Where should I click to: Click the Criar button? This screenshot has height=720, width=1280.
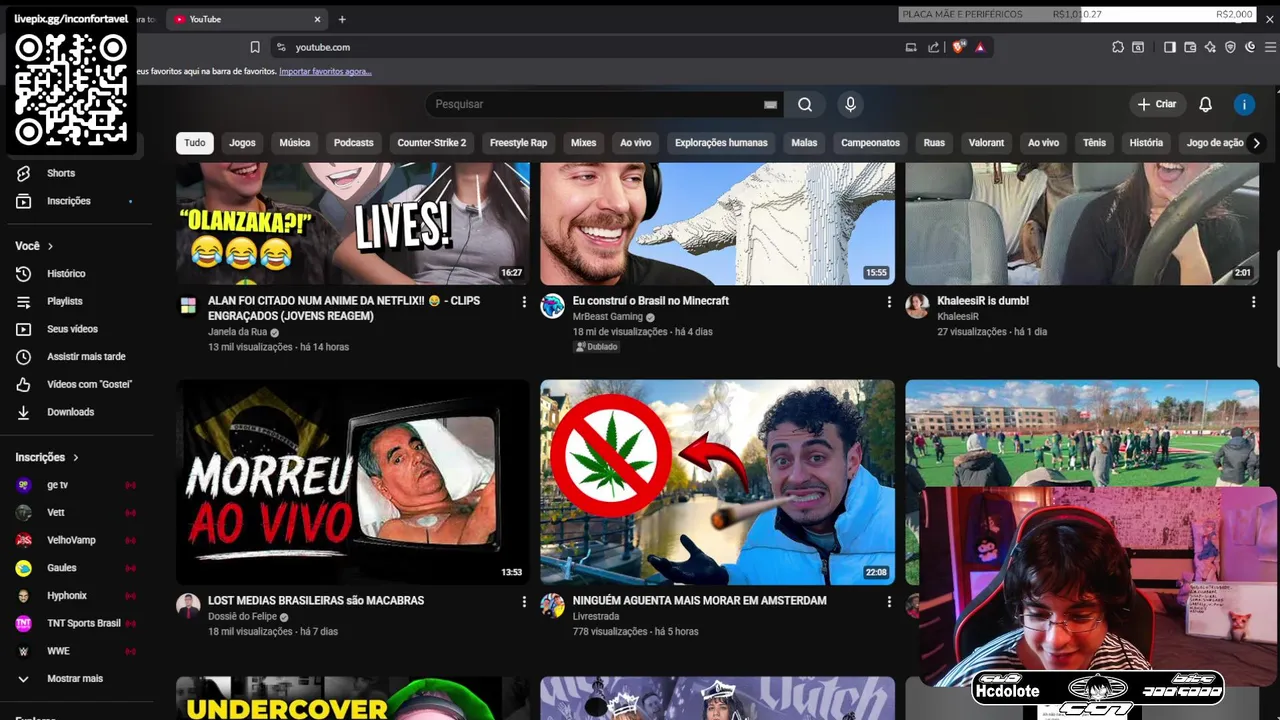point(1157,104)
